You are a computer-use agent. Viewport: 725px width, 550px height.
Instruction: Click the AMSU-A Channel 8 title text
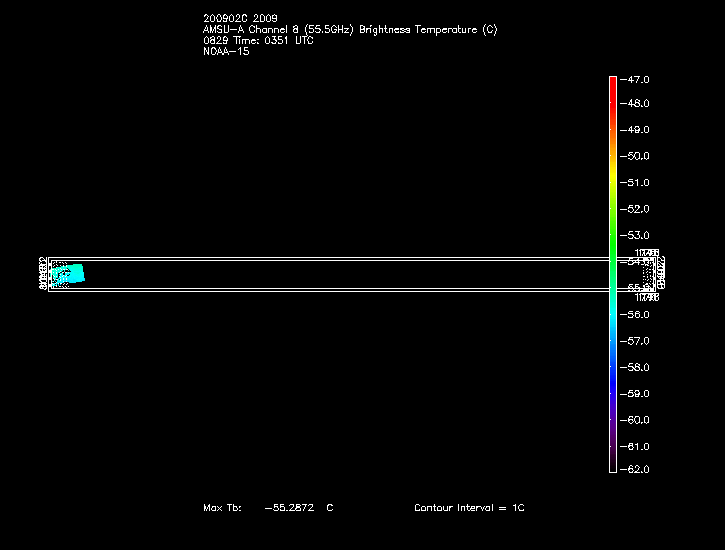[349, 30]
